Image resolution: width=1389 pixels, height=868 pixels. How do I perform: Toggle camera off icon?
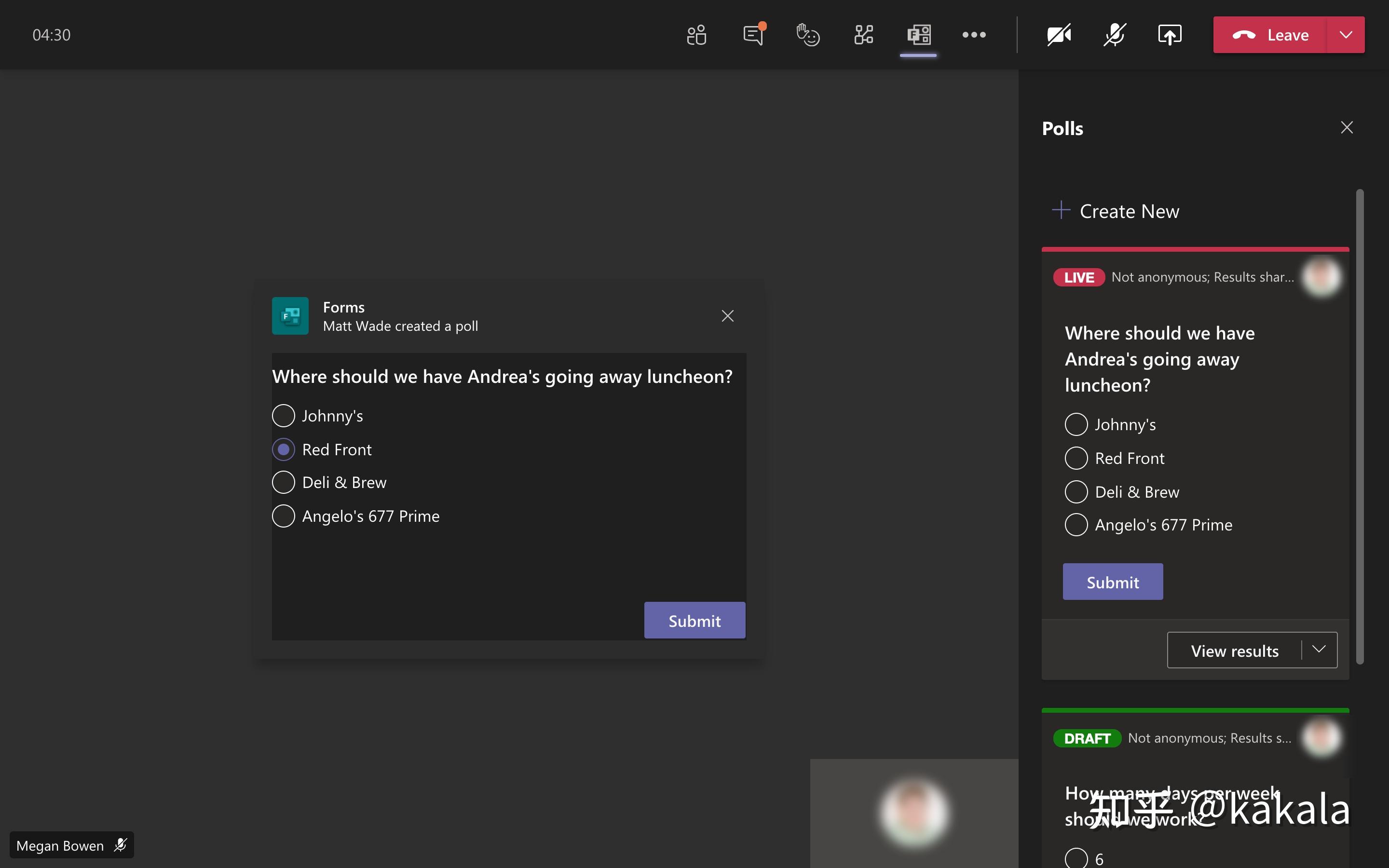point(1059,34)
